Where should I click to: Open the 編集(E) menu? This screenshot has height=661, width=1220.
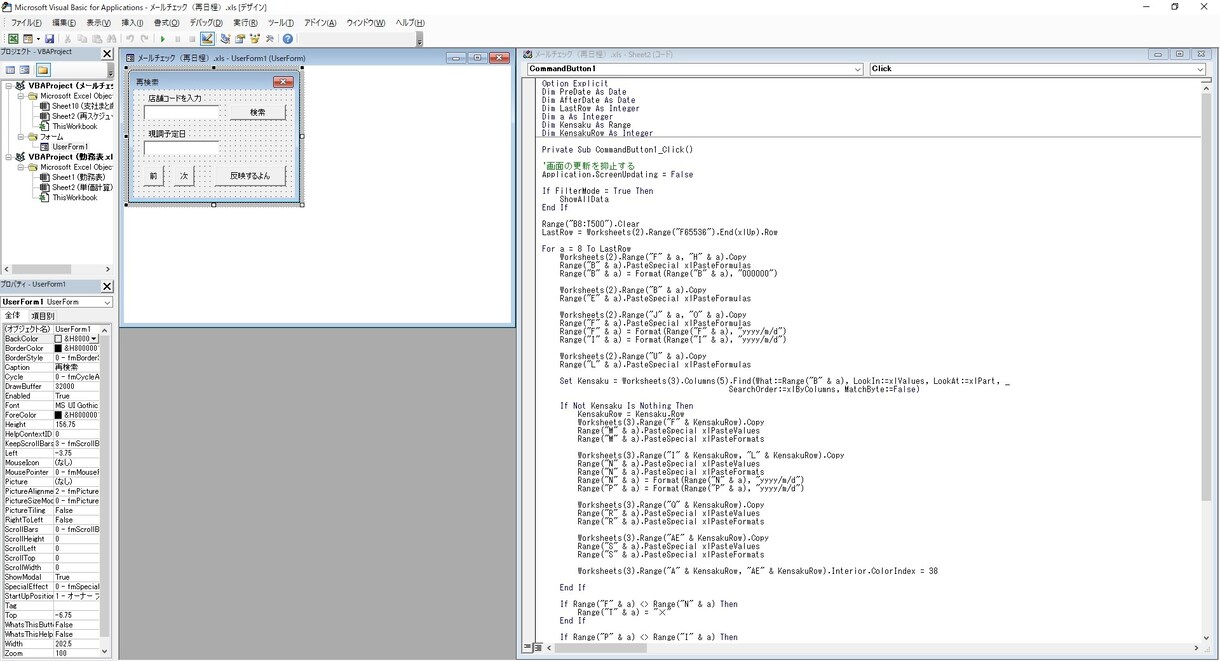pyautogui.click(x=64, y=22)
